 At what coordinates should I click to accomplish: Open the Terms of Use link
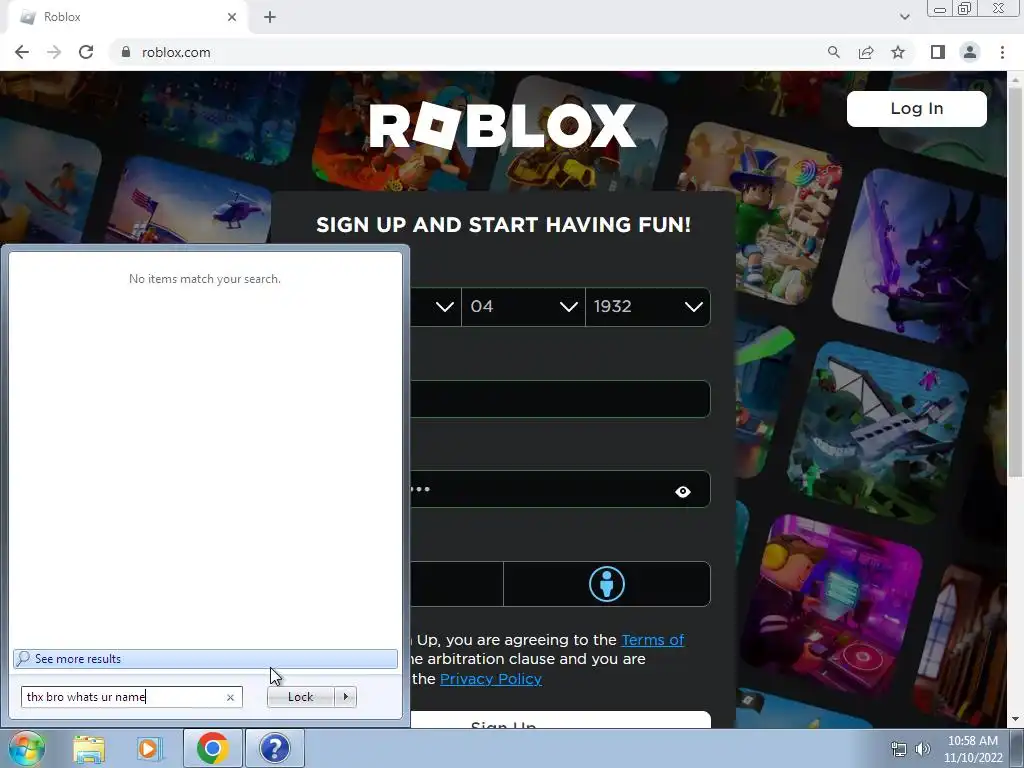point(652,640)
